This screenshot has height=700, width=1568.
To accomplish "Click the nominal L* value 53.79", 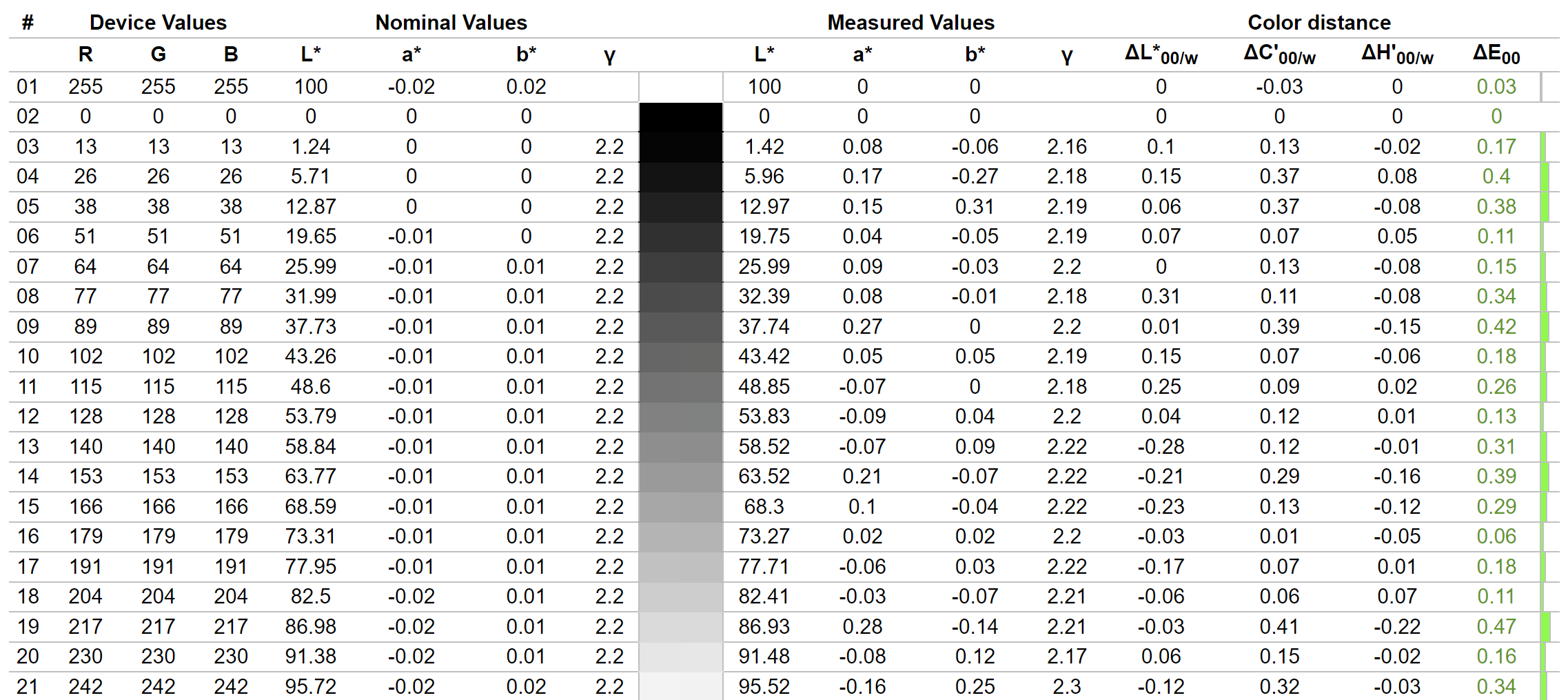I will 311,416.
